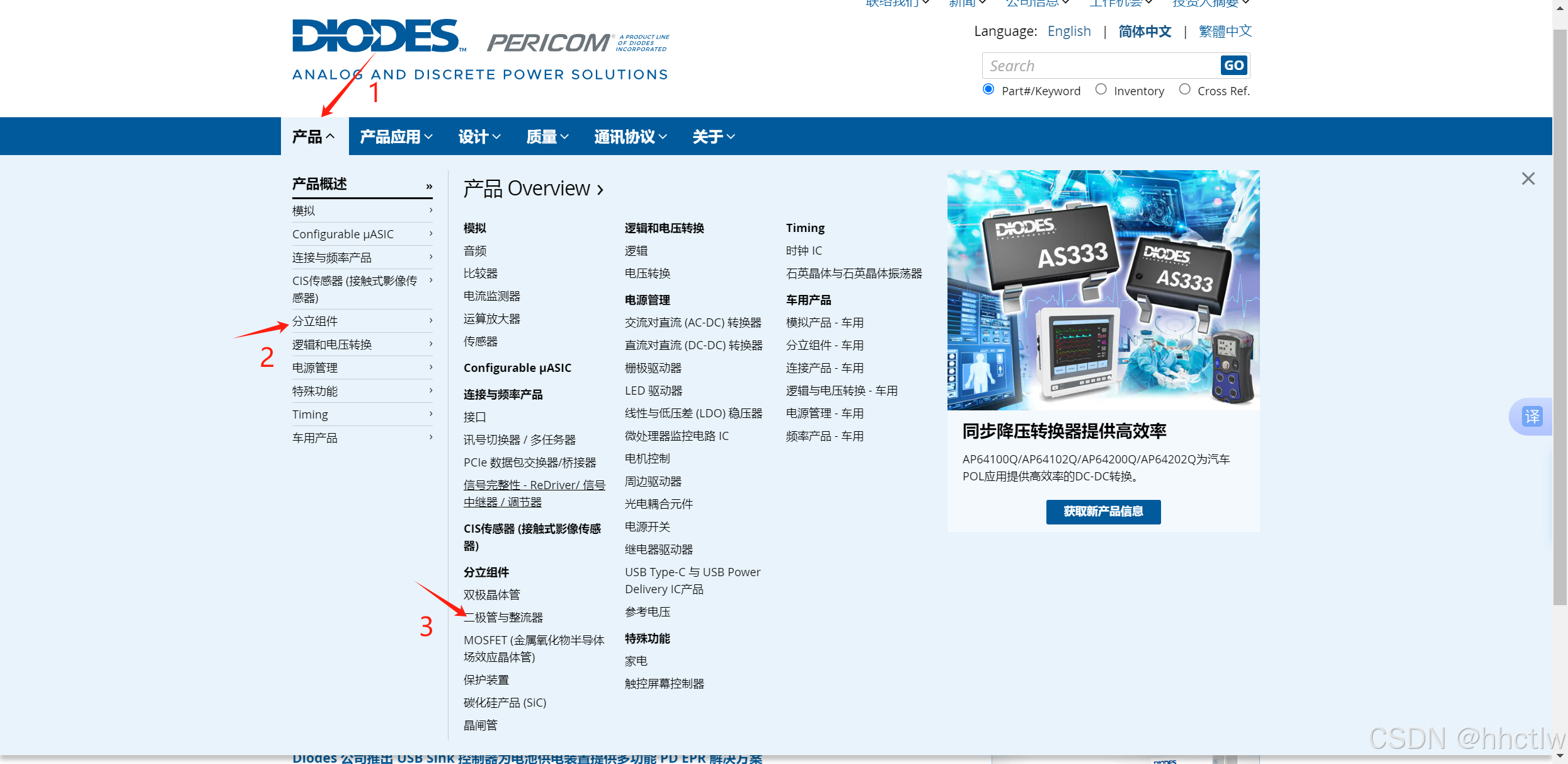
Task: Open the USB Type-C 与 USB Power Delivery link
Action: pos(693,581)
